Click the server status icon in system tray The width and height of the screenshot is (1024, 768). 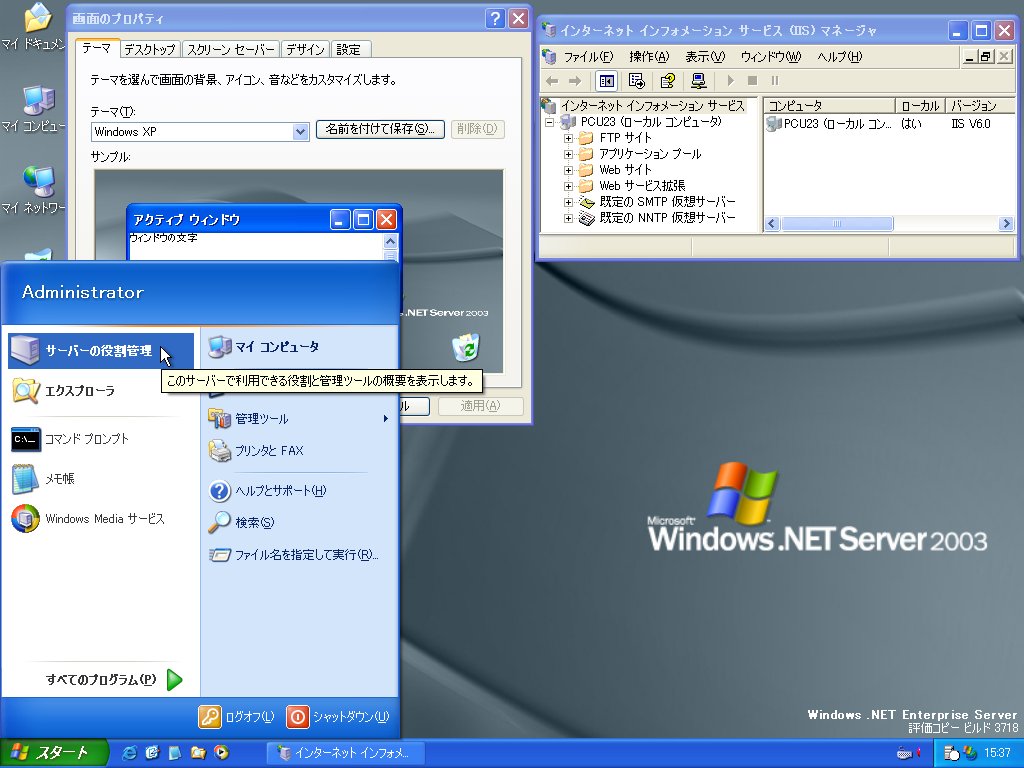pos(952,753)
